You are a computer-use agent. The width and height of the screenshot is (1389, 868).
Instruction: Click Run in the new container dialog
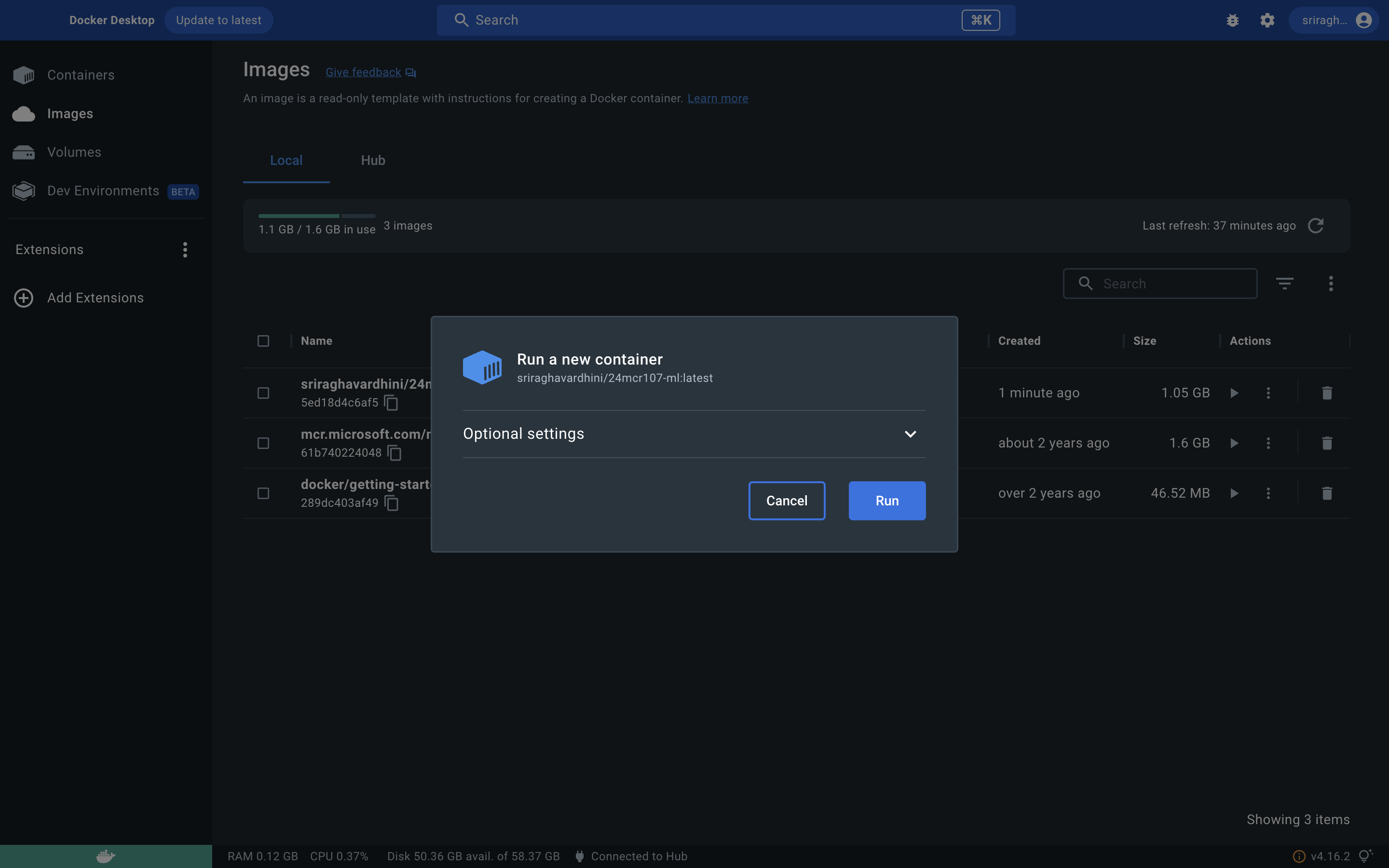(887, 501)
